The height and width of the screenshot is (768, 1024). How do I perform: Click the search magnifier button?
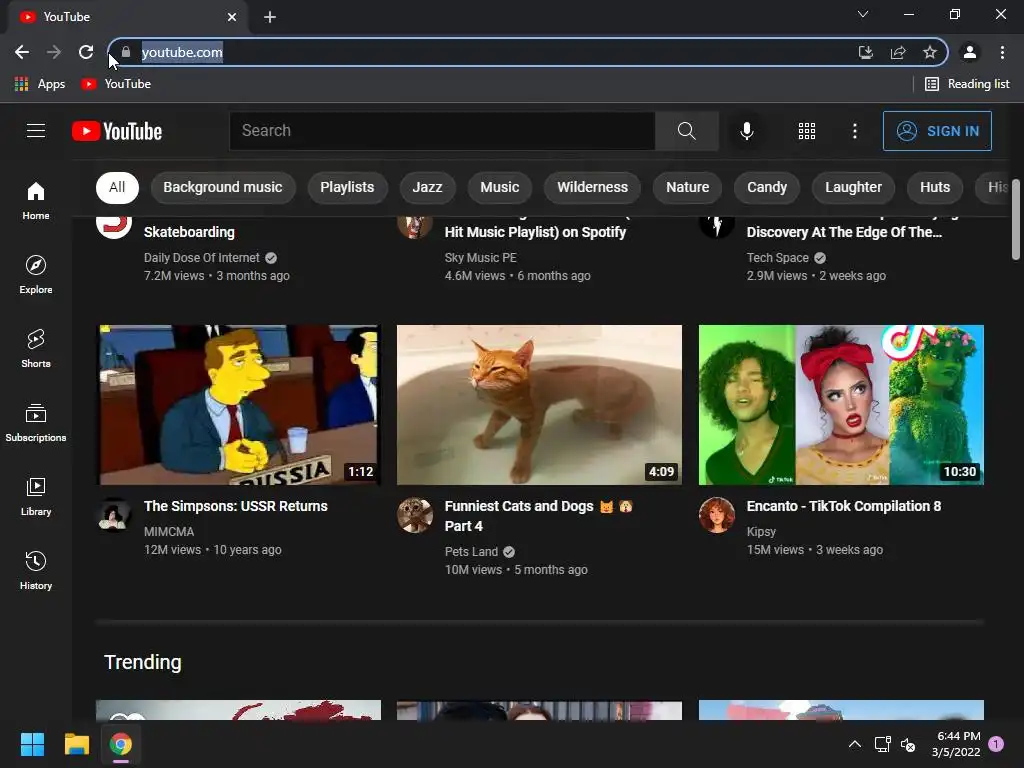[686, 131]
